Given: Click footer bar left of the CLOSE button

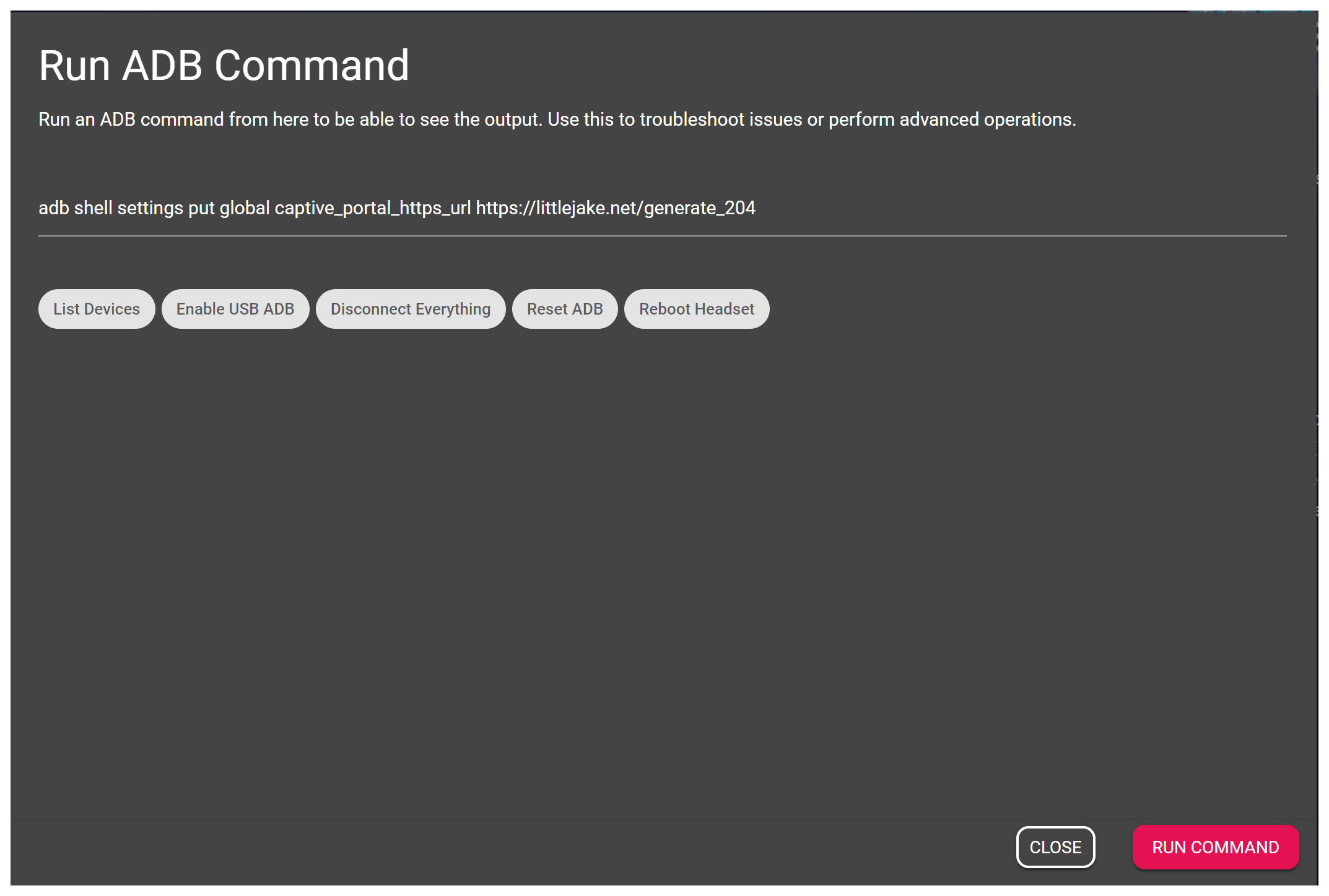Looking at the screenshot, I should coord(495,851).
